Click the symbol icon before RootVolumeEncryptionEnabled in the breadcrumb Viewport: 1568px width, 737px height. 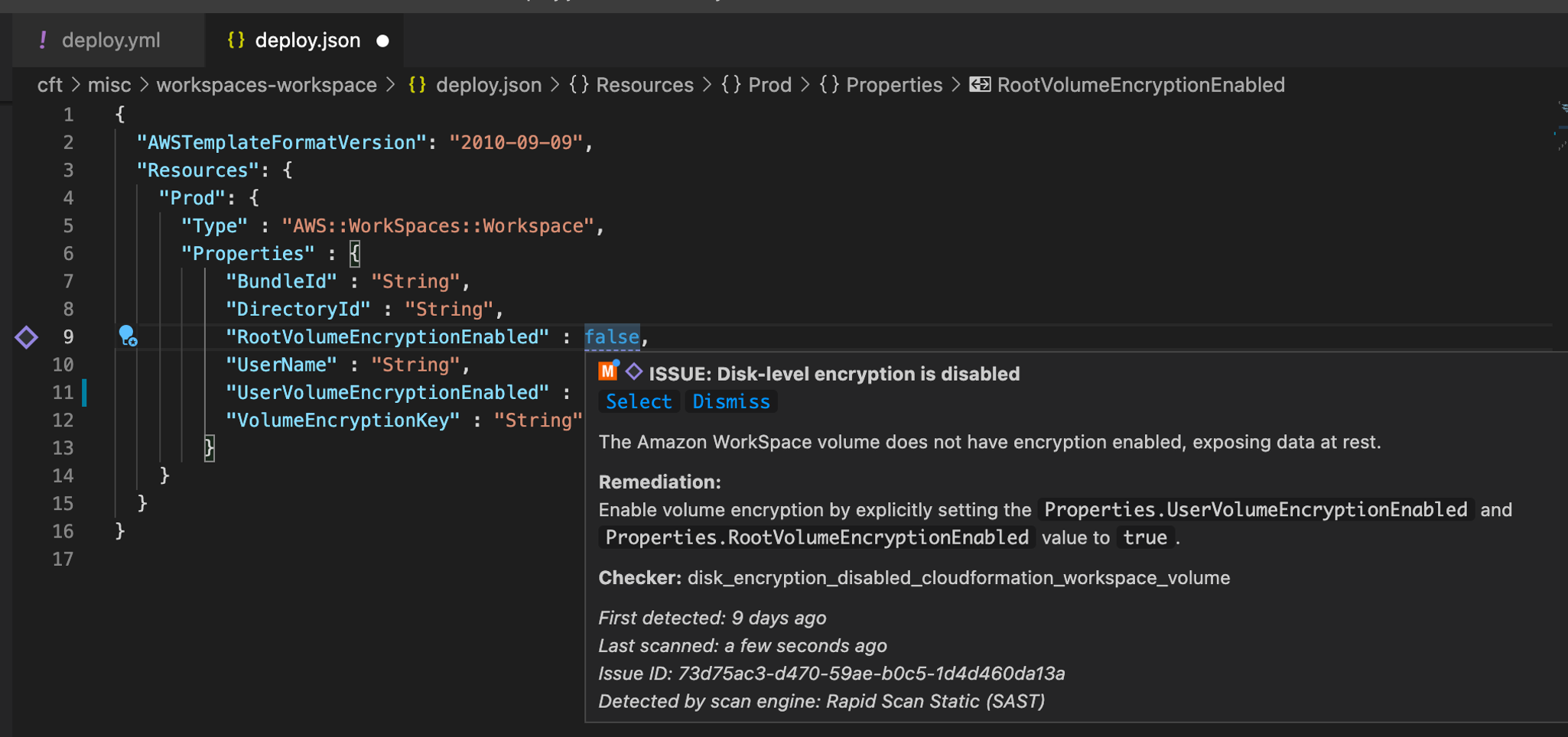coord(980,85)
